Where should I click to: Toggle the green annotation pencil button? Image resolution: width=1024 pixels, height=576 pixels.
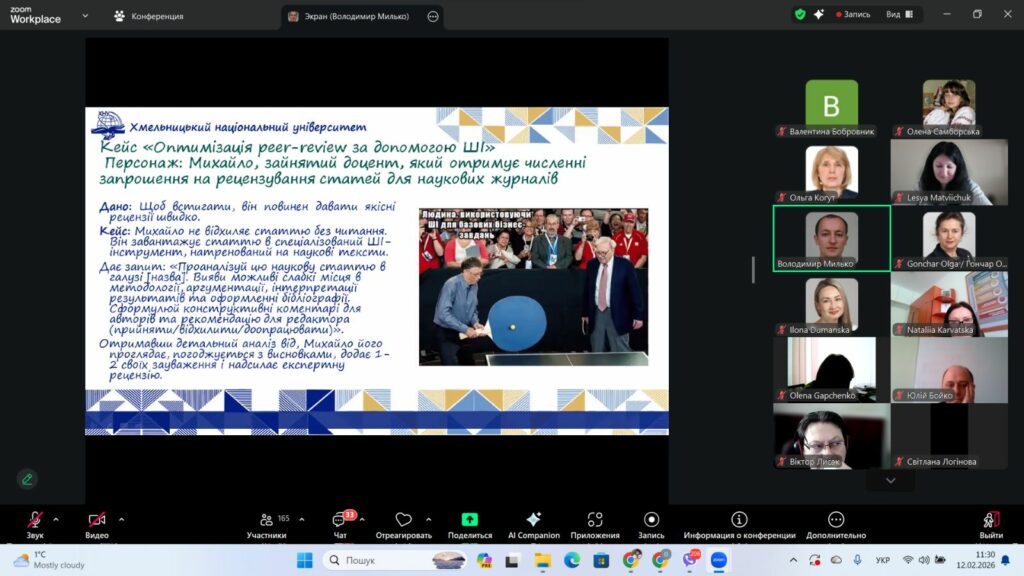pyautogui.click(x=27, y=479)
